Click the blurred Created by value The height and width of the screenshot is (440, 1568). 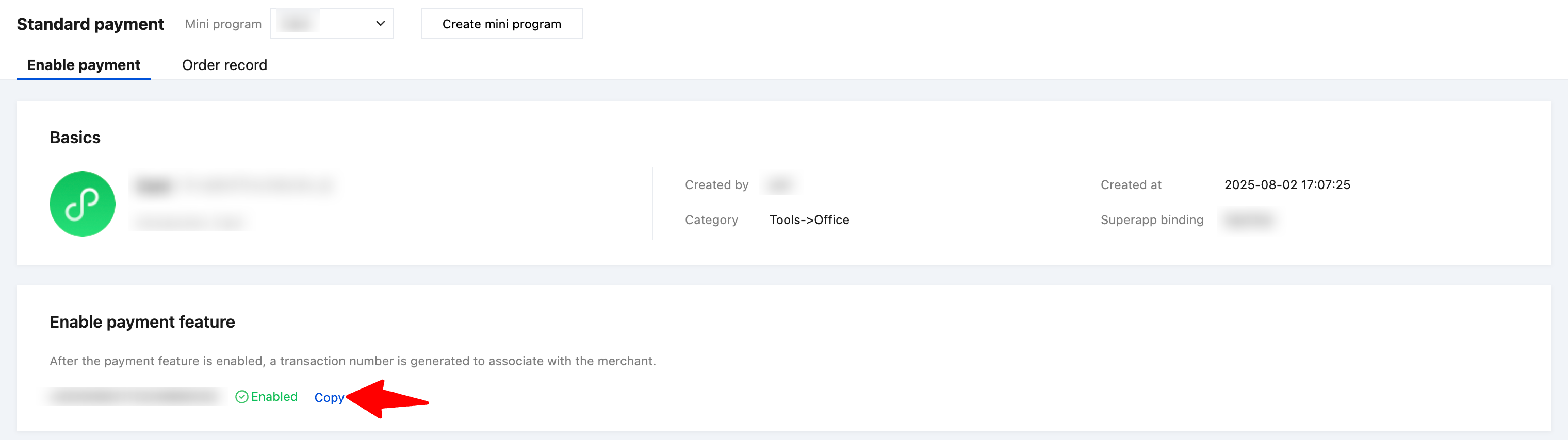click(780, 185)
